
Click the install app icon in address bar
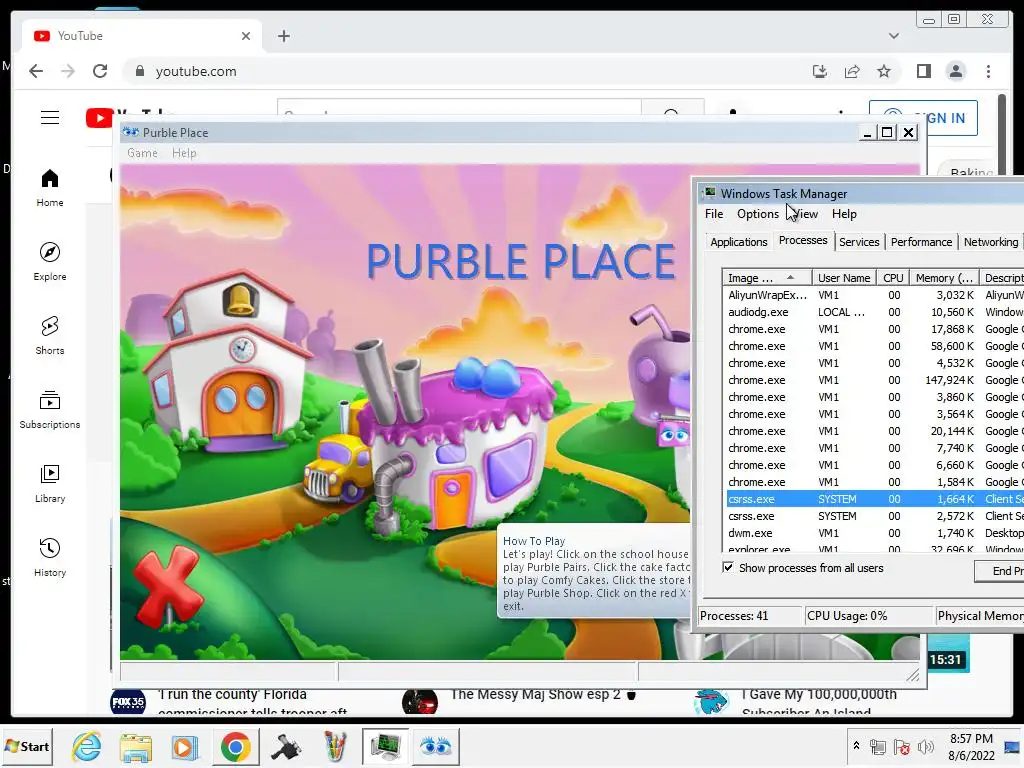[820, 71]
